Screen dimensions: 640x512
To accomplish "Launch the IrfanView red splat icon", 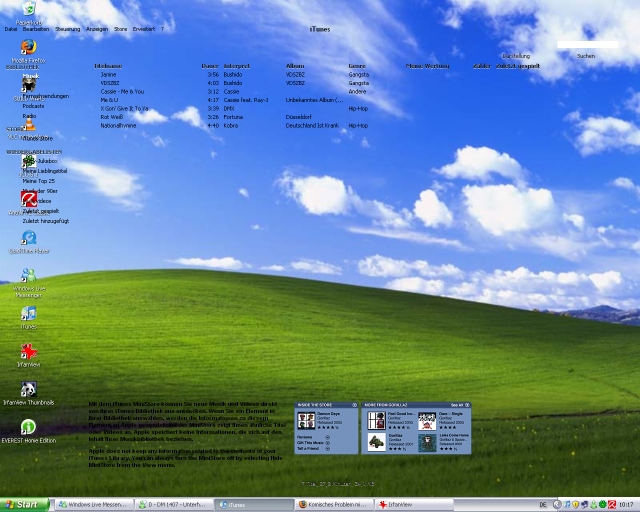I will [x=29, y=351].
